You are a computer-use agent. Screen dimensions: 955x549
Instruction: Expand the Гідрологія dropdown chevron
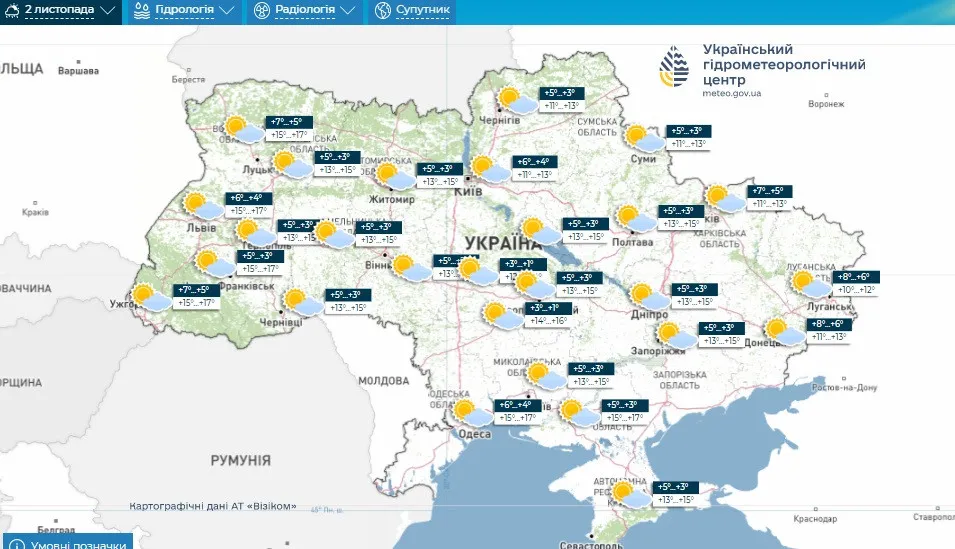click(x=228, y=12)
